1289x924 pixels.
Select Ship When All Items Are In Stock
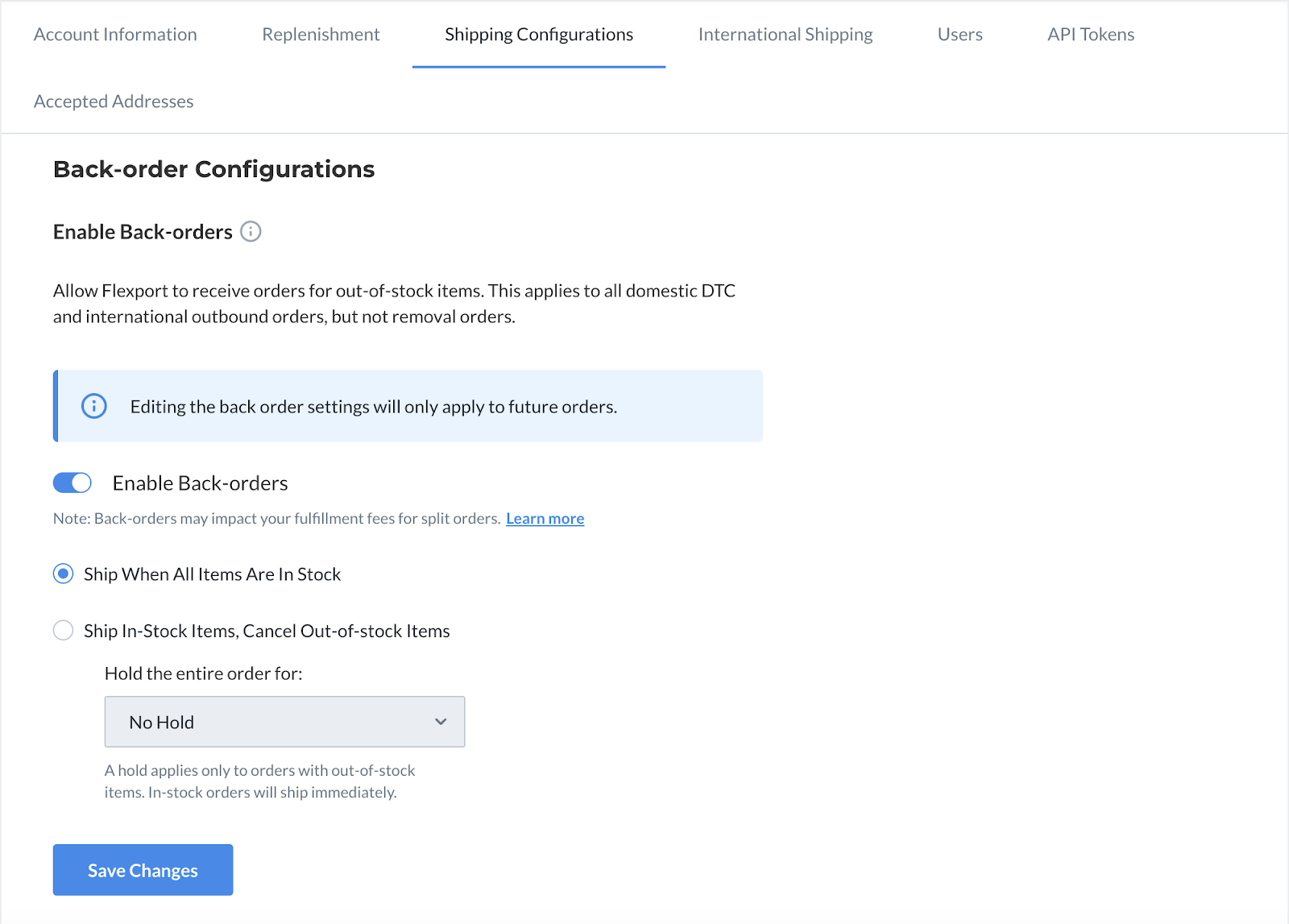point(63,574)
